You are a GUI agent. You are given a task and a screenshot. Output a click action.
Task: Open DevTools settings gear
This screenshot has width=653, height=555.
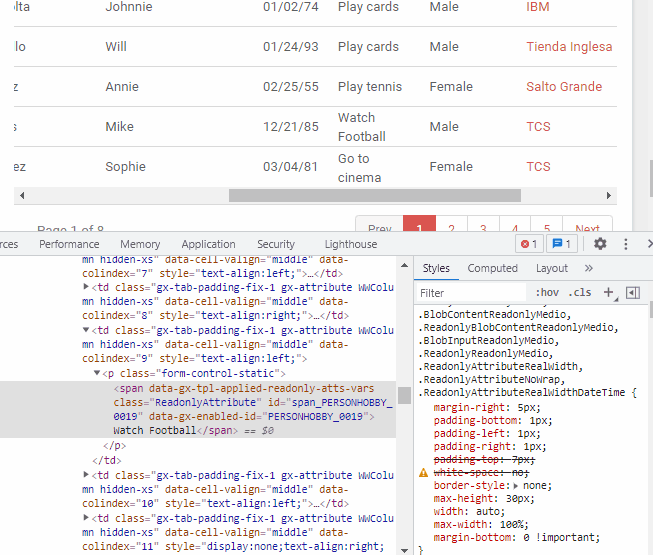[600, 244]
